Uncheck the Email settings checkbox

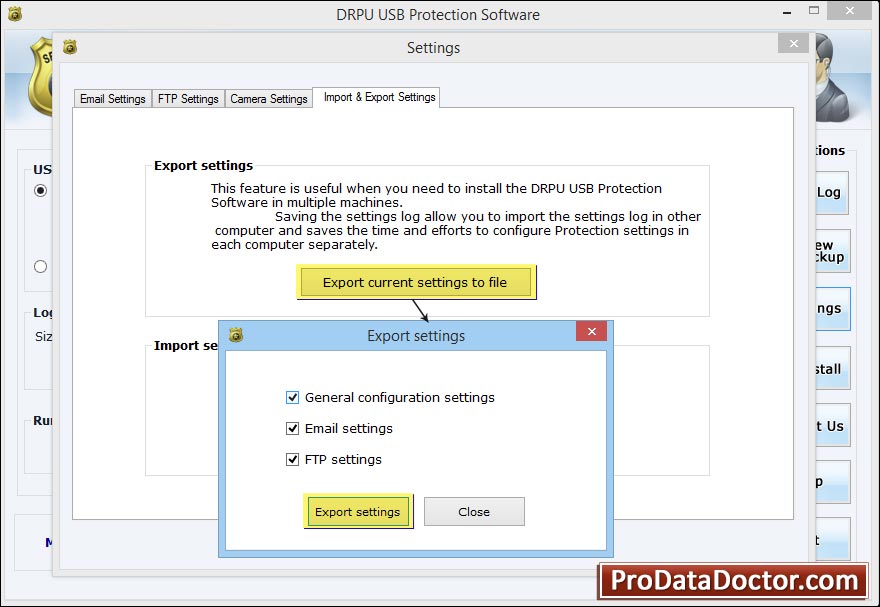pos(293,428)
